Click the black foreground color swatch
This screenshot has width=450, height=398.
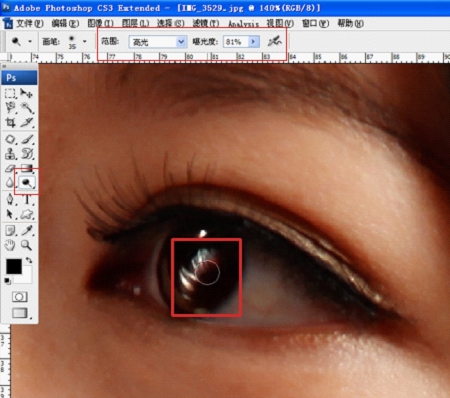click(14, 266)
